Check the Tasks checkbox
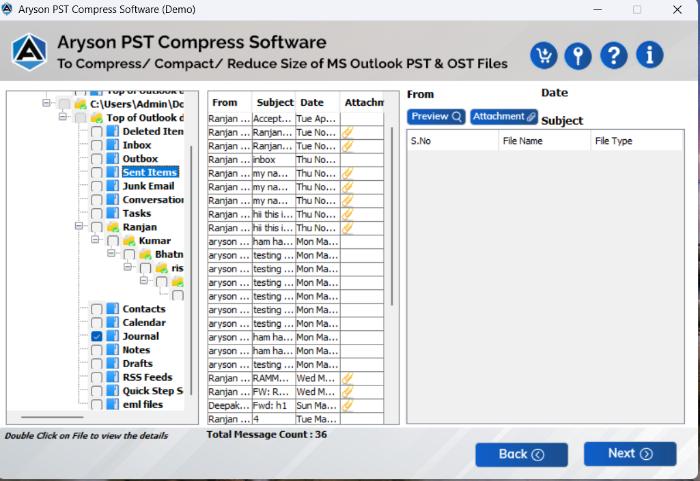 [x=96, y=213]
